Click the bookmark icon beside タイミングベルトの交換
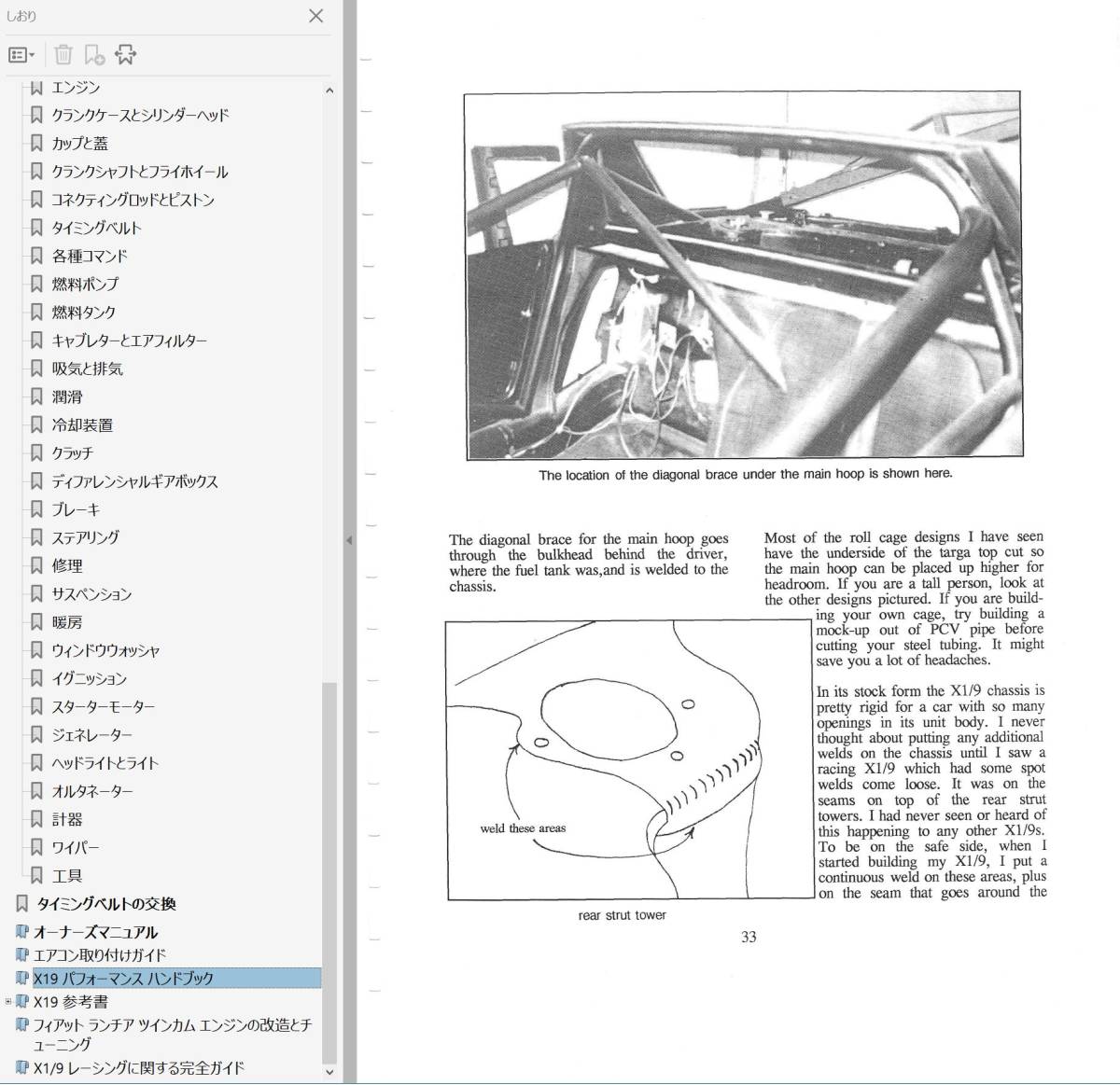 pyautogui.click(x=22, y=904)
